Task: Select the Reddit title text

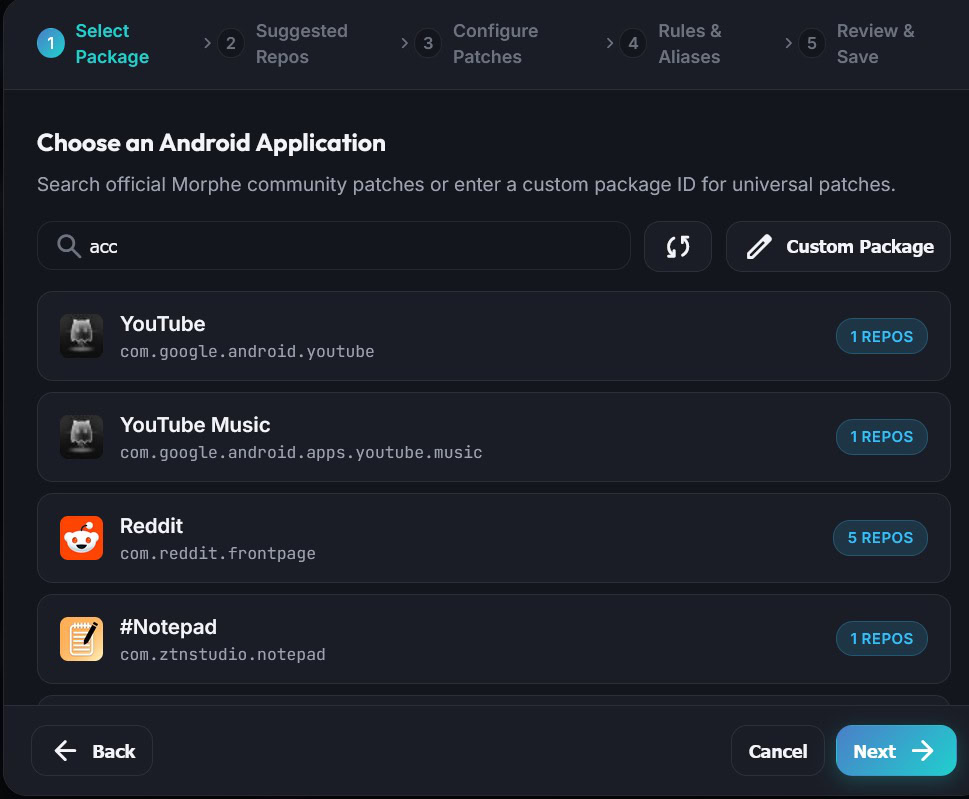Action: click(x=151, y=526)
